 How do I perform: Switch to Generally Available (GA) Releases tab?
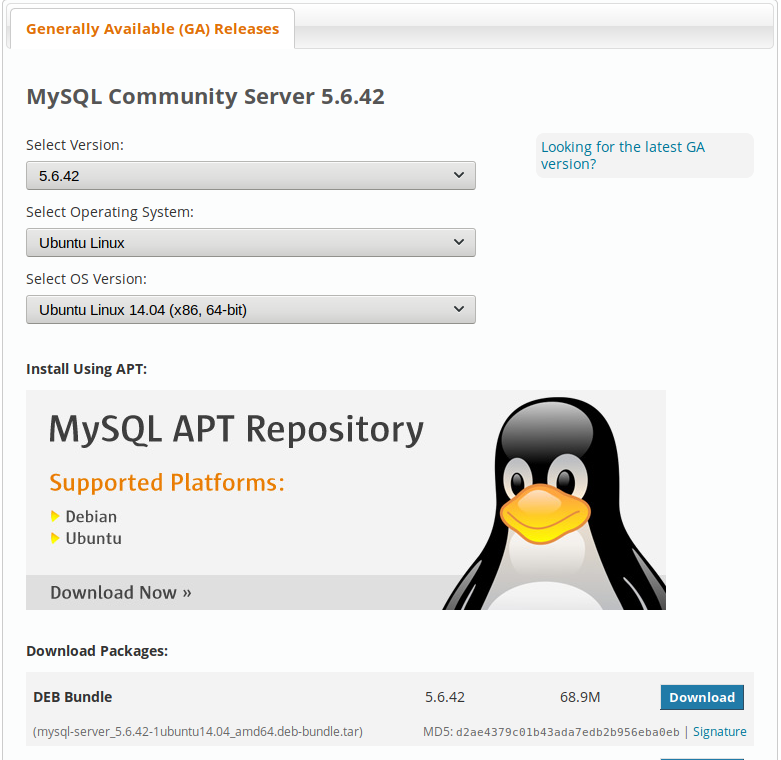point(152,29)
